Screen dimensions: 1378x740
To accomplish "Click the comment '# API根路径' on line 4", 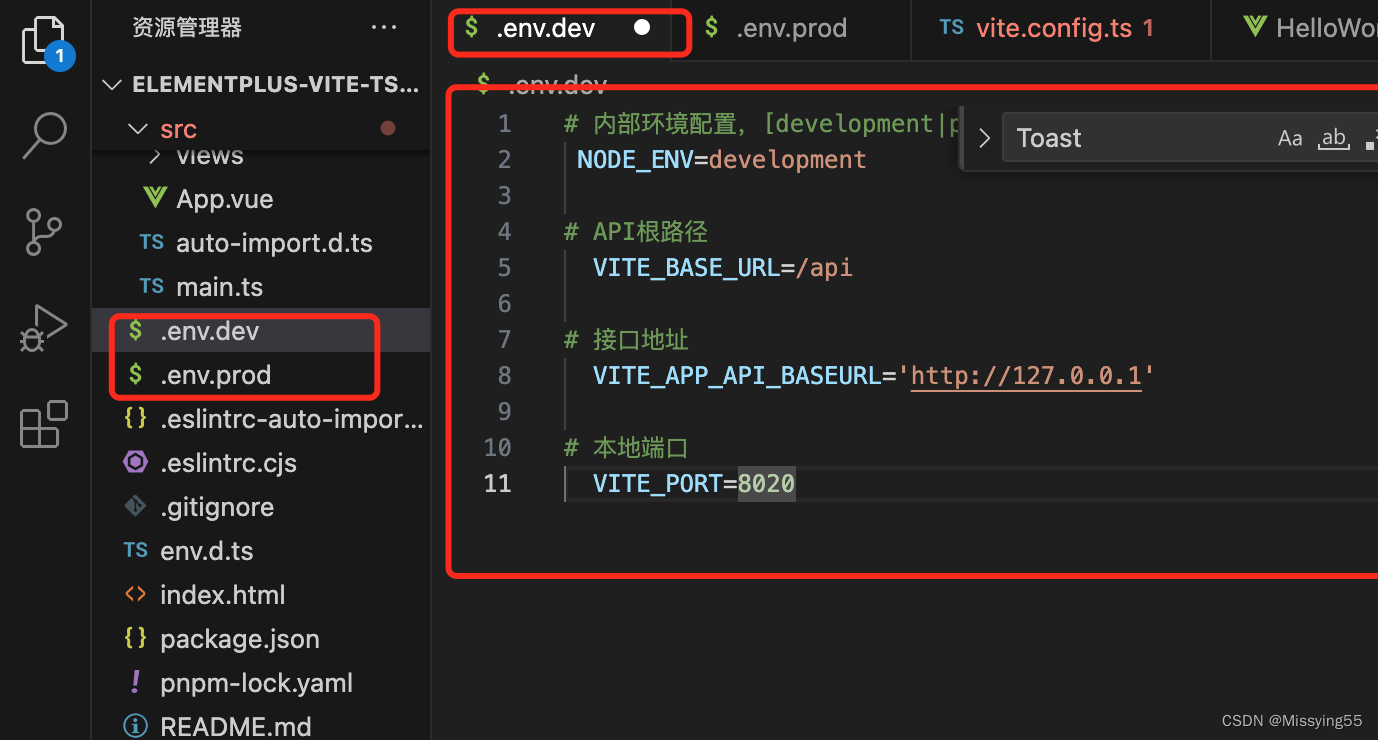I will [x=636, y=232].
